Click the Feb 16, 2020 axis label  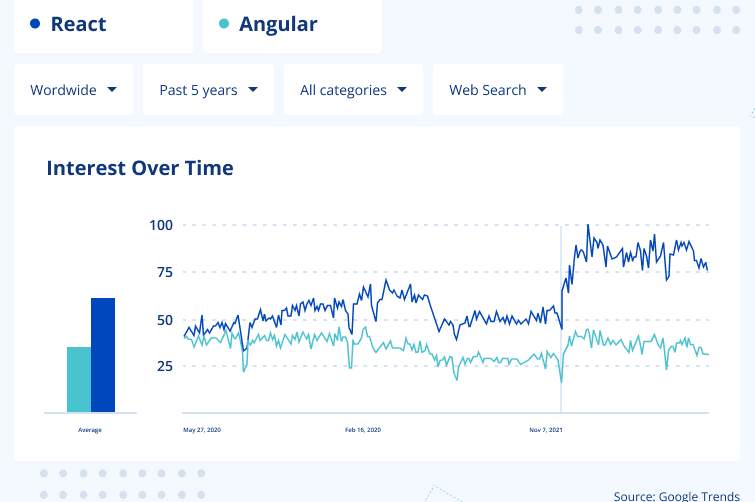(x=363, y=430)
